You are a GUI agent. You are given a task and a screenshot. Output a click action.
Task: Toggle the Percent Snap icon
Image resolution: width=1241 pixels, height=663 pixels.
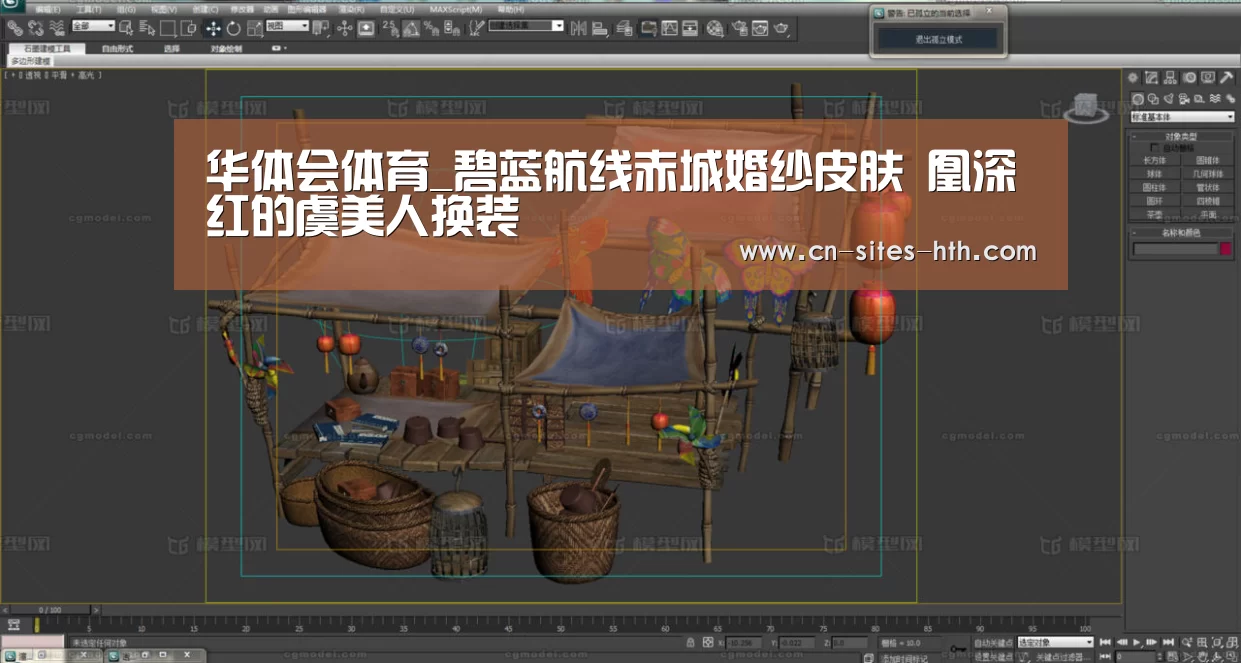[x=432, y=28]
